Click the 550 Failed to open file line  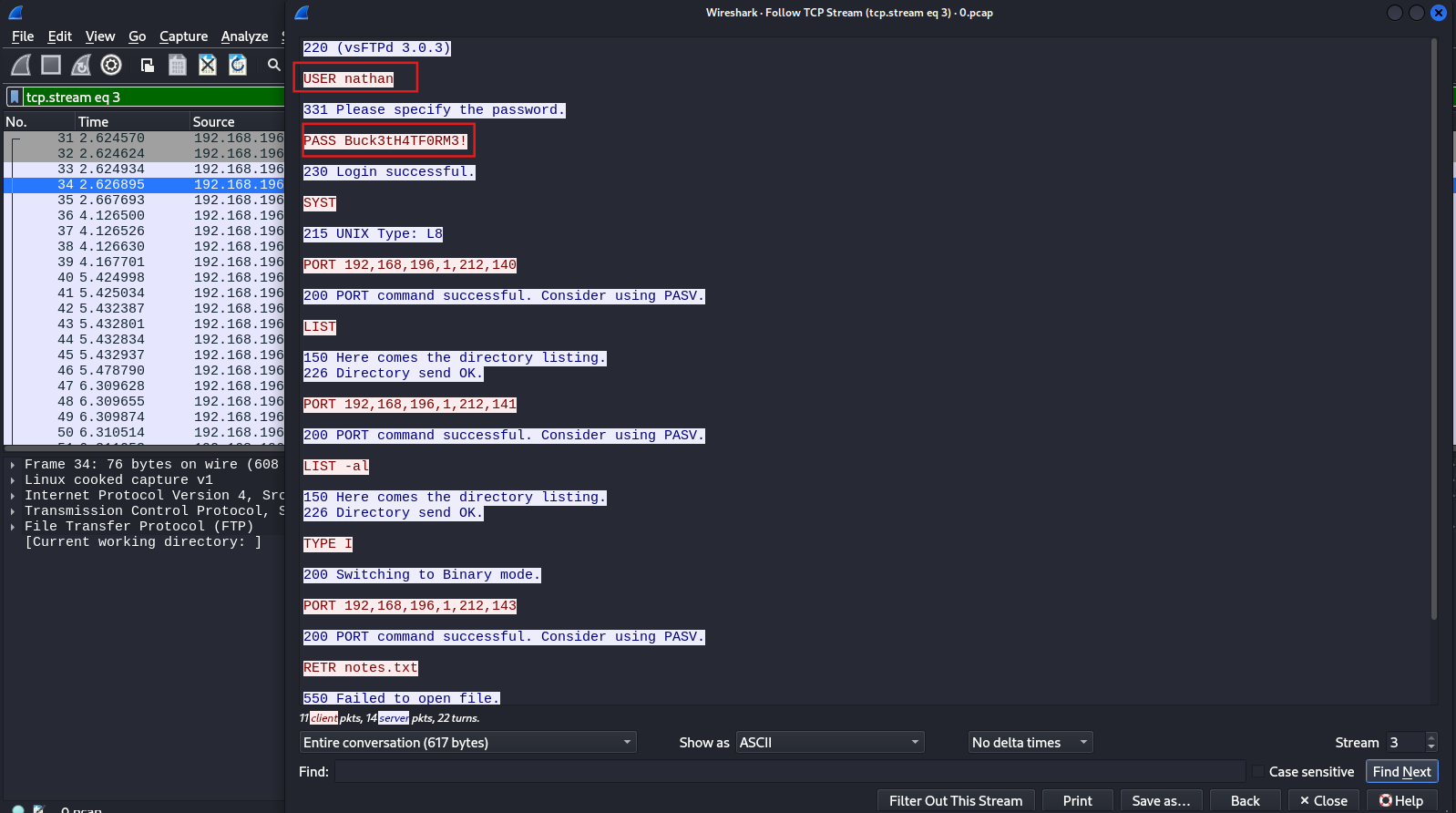[x=402, y=698]
